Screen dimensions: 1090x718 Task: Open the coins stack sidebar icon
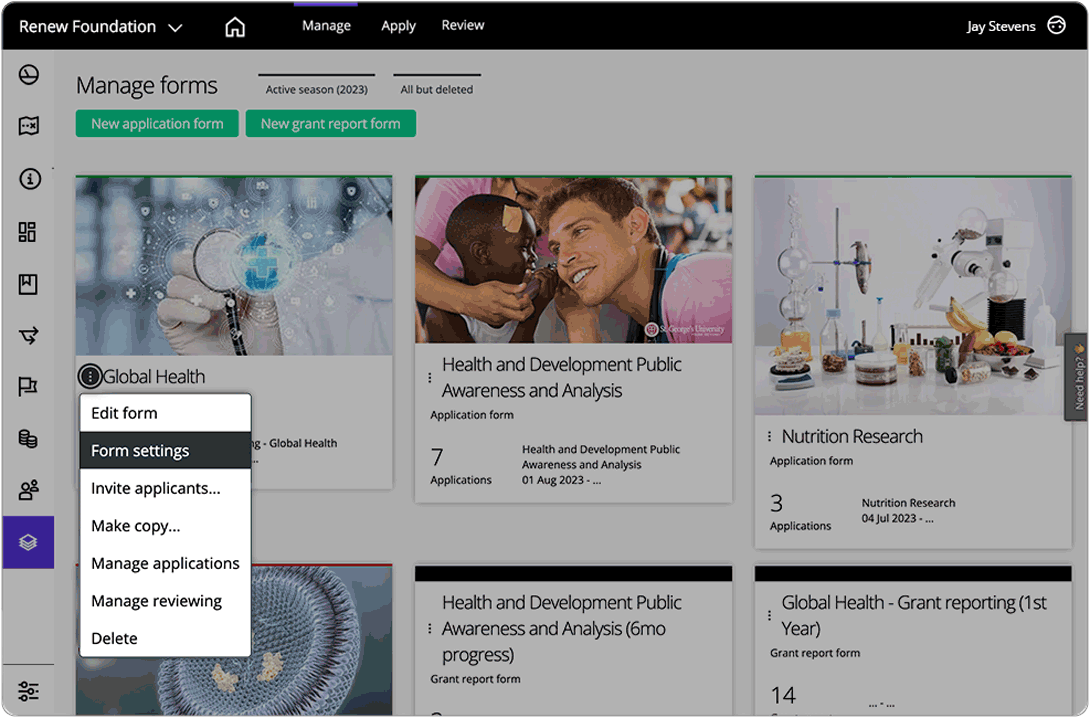(28, 439)
